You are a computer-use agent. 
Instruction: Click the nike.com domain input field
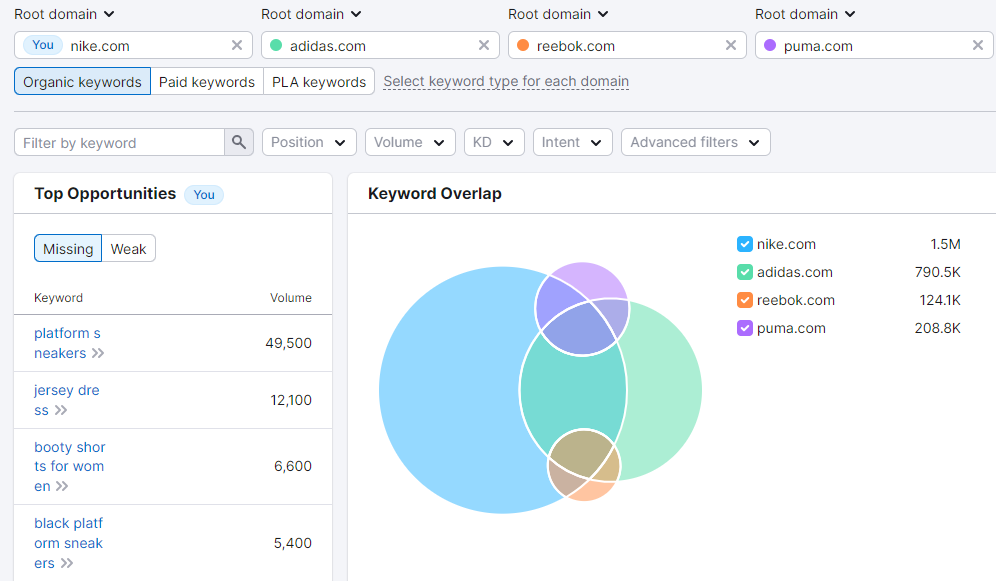(133, 45)
